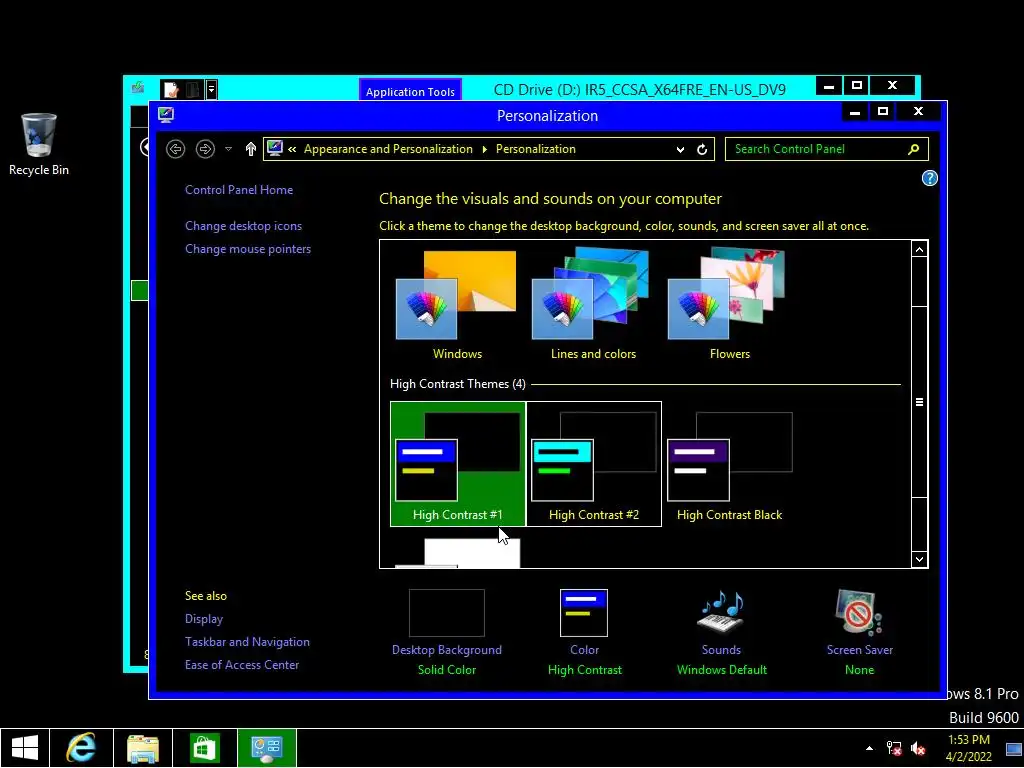Screen dimensions: 1024x768
Task: Open Application Tools tab in CD Drive window
Action: (x=410, y=91)
